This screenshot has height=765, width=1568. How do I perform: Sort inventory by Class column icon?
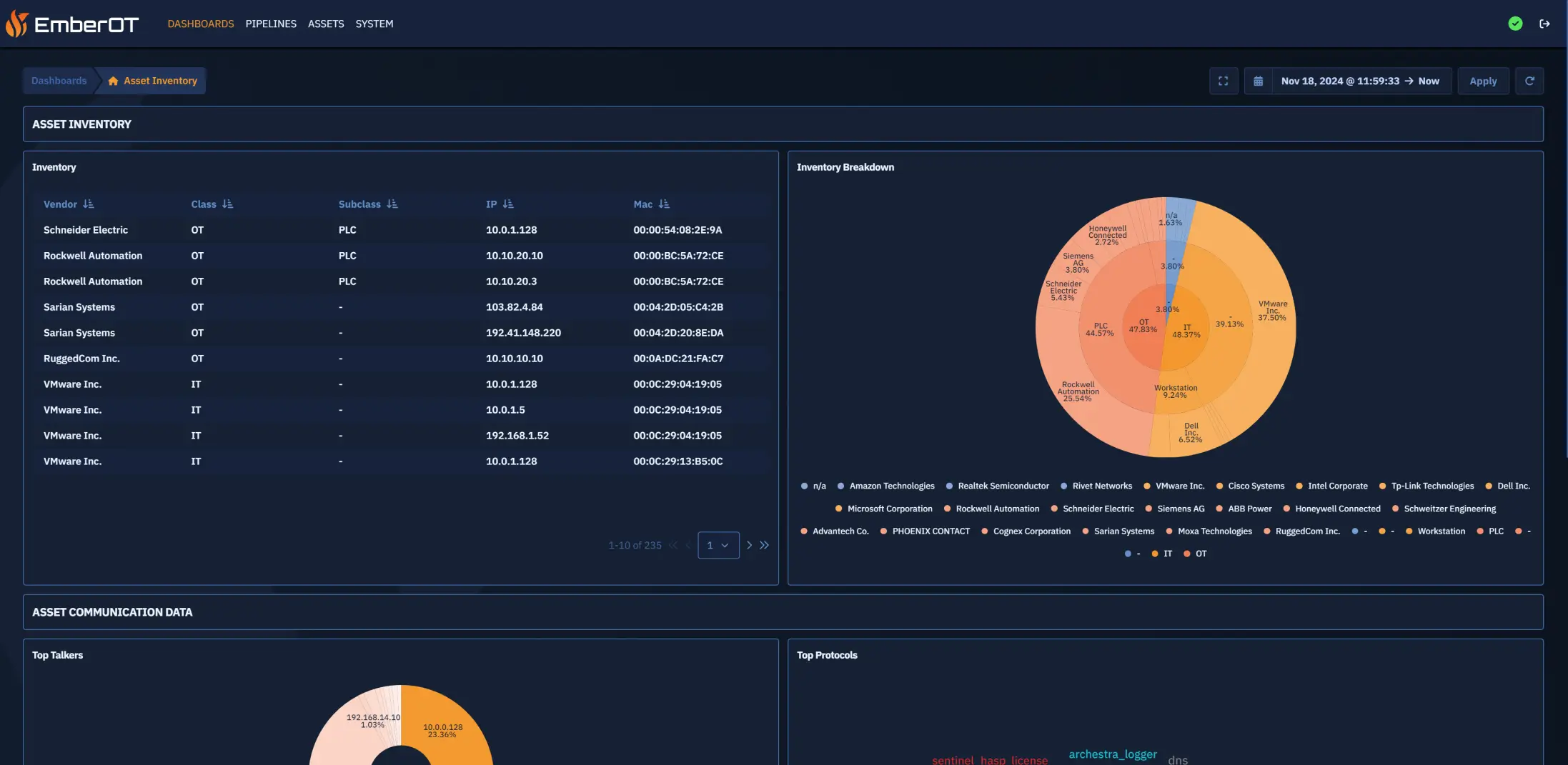pos(228,204)
